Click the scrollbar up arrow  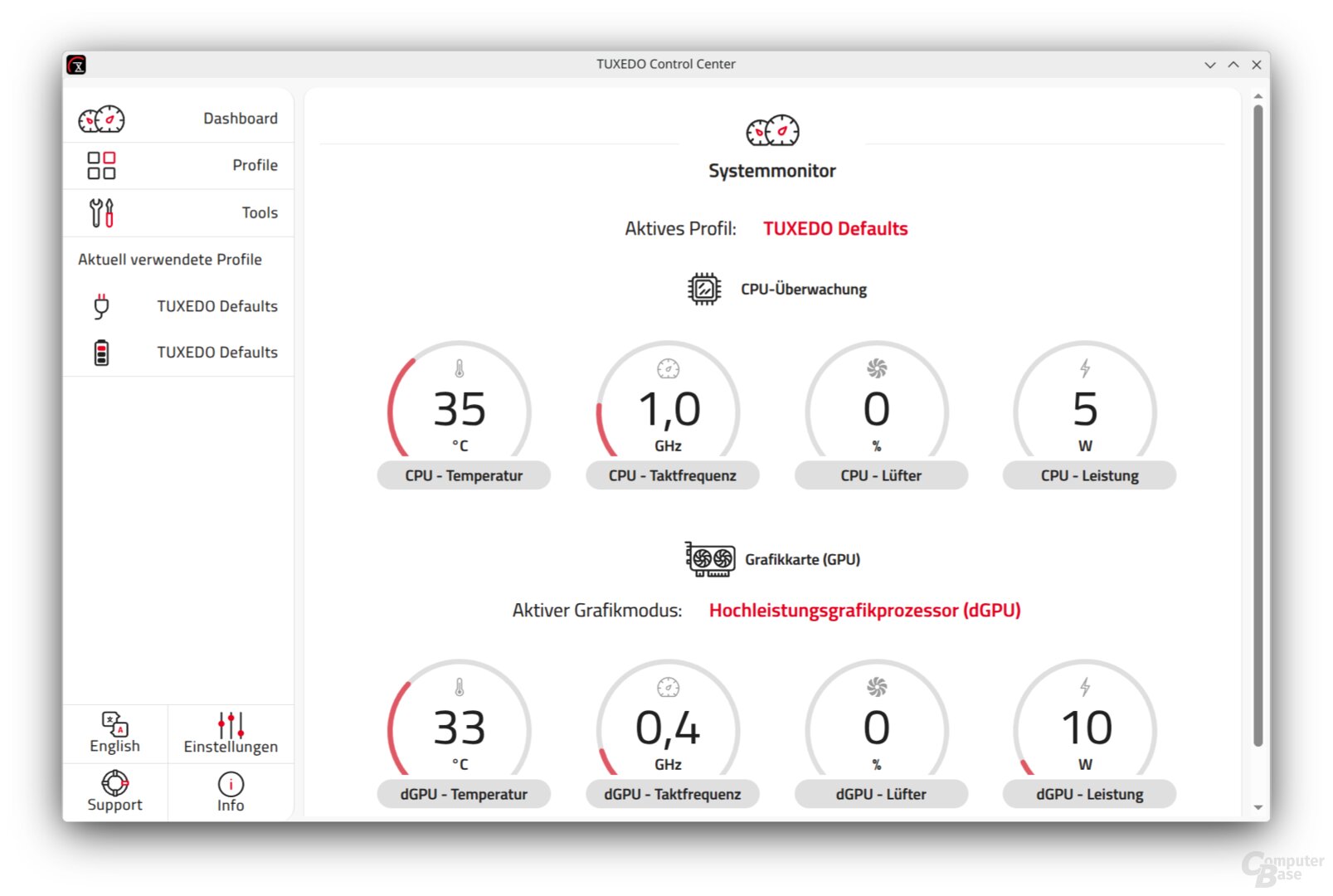[x=1258, y=96]
